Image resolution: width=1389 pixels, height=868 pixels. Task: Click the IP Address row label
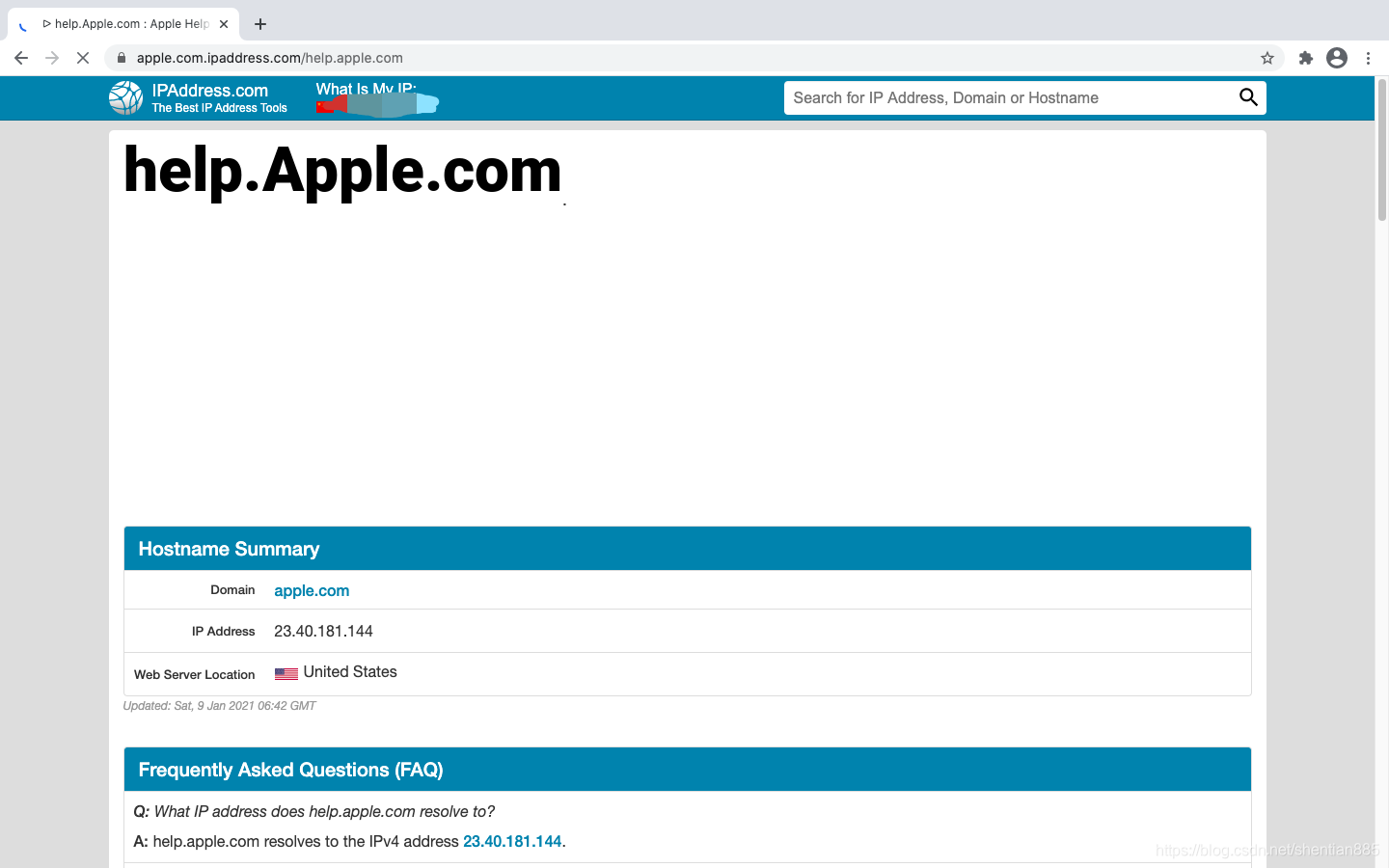224,631
